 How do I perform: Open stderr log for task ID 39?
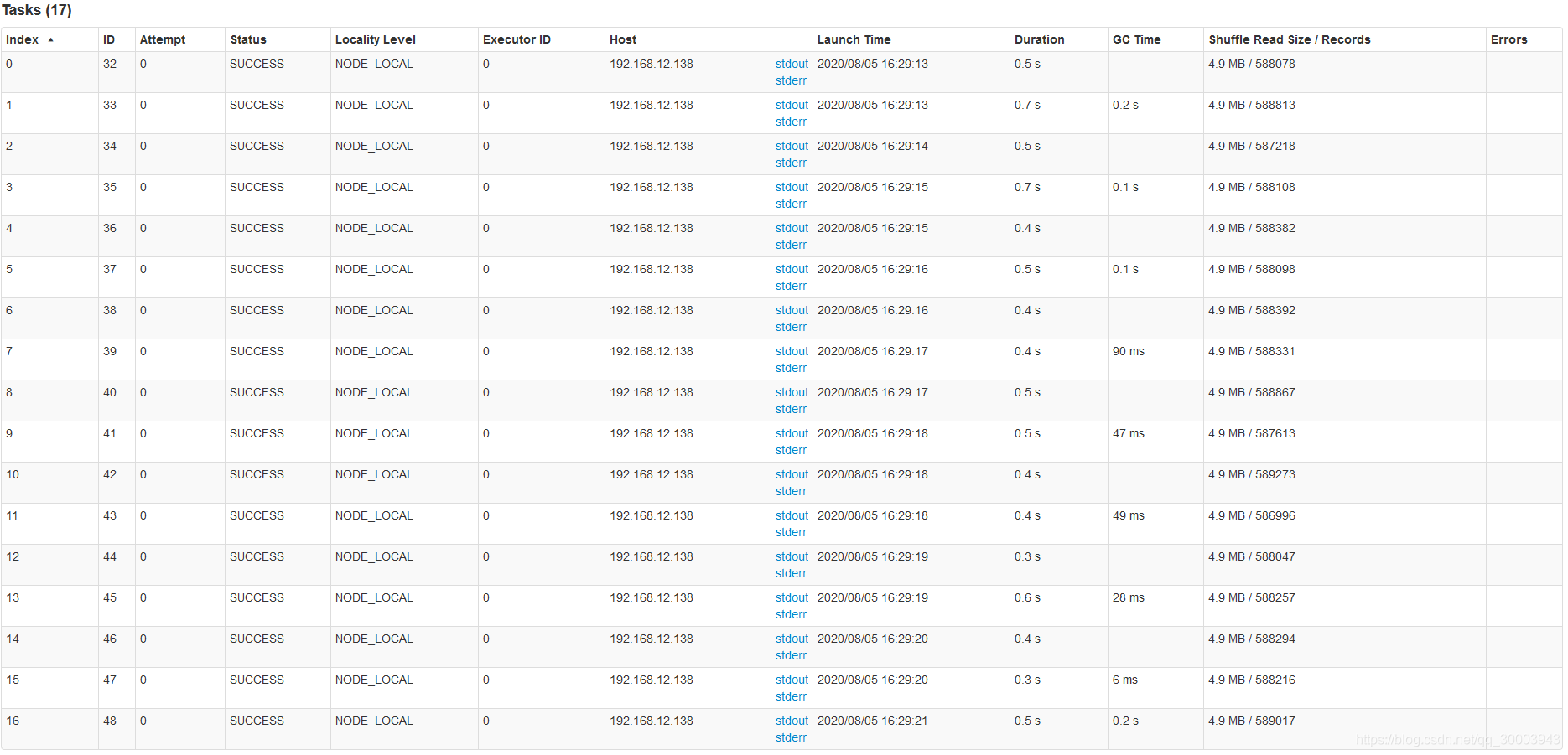coord(791,368)
